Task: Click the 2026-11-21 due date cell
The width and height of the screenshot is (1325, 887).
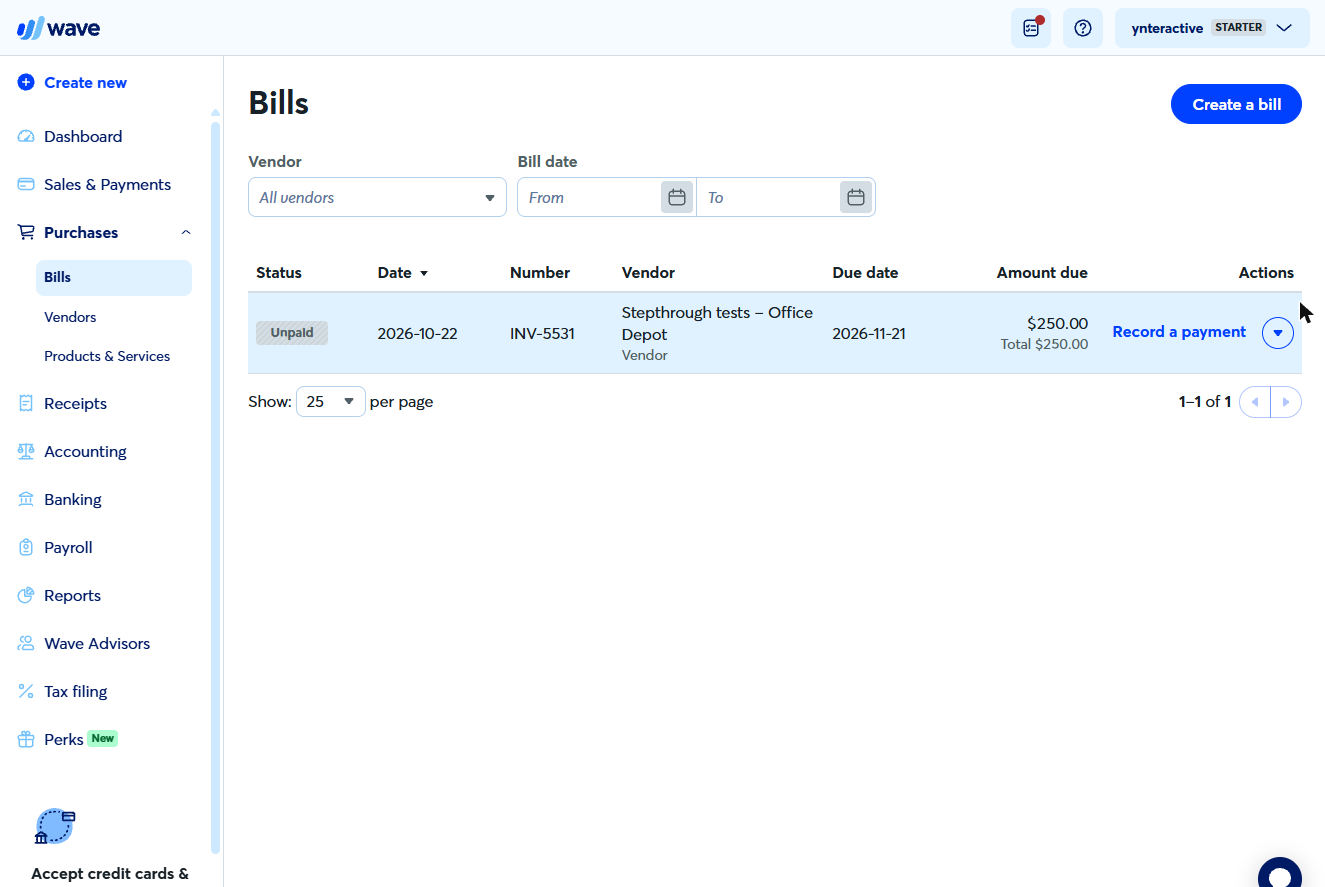Action: [869, 334]
